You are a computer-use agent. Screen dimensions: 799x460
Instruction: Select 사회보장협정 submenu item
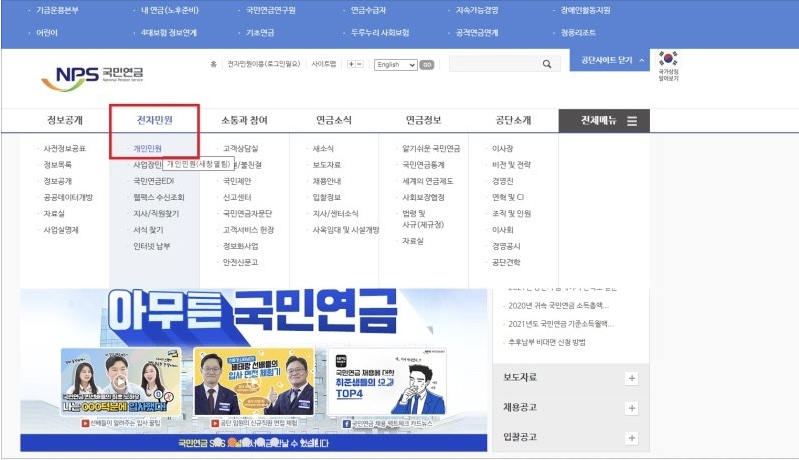pos(423,197)
